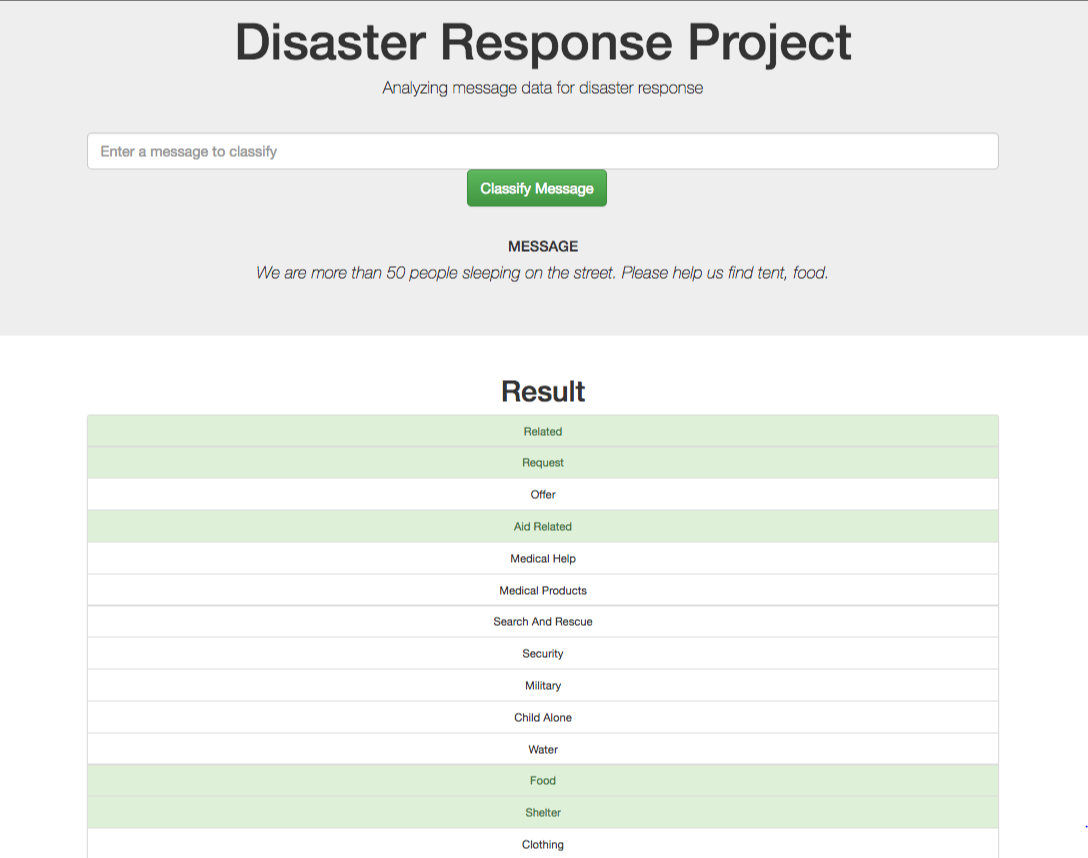Select the Search And Rescue row

coord(543,621)
